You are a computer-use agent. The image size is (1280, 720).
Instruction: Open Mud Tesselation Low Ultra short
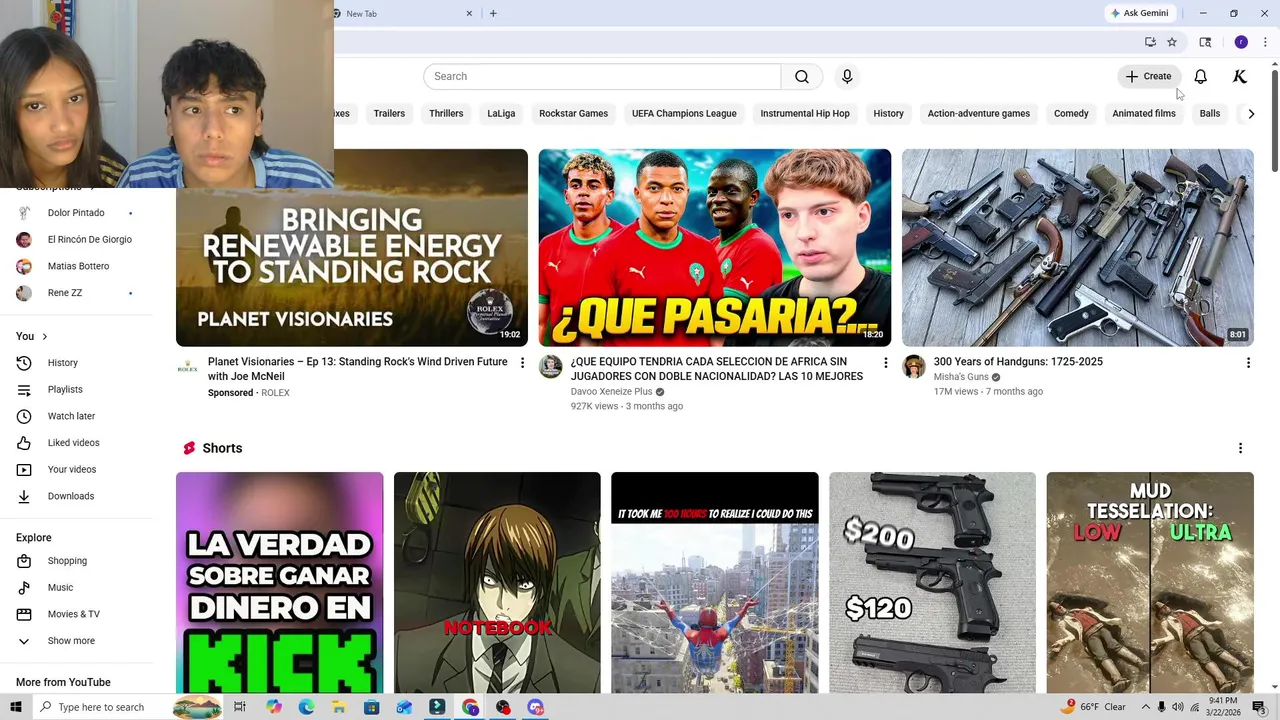pyautogui.click(x=1150, y=583)
